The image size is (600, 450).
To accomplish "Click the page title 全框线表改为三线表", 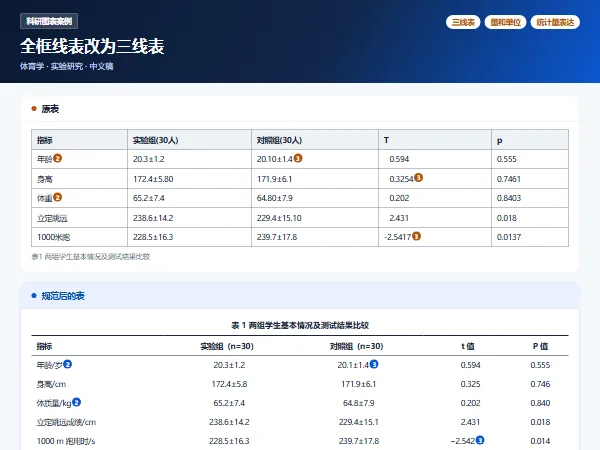I will (92, 46).
